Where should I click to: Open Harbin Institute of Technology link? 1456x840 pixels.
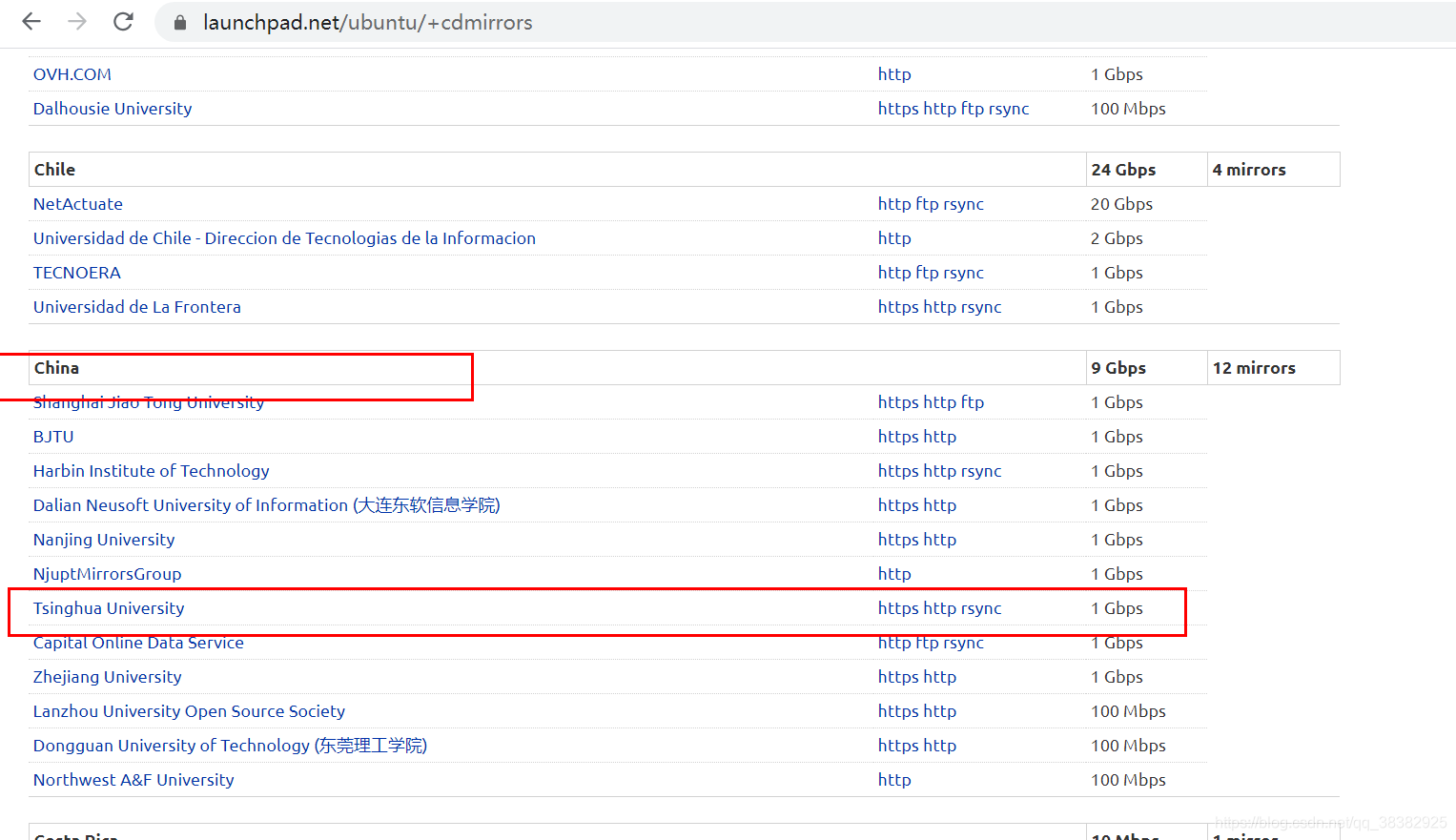coord(152,471)
